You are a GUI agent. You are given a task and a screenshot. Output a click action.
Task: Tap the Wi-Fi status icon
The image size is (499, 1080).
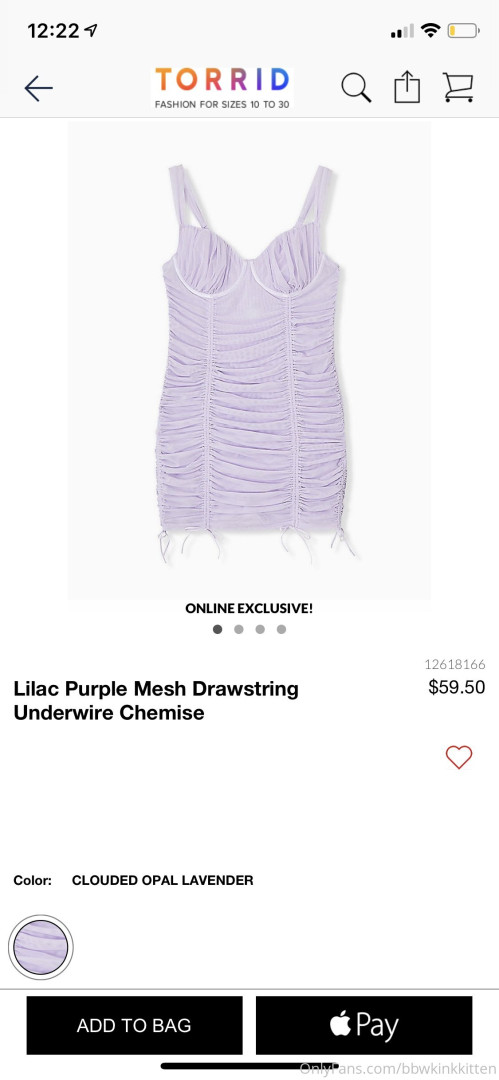(431, 30)
